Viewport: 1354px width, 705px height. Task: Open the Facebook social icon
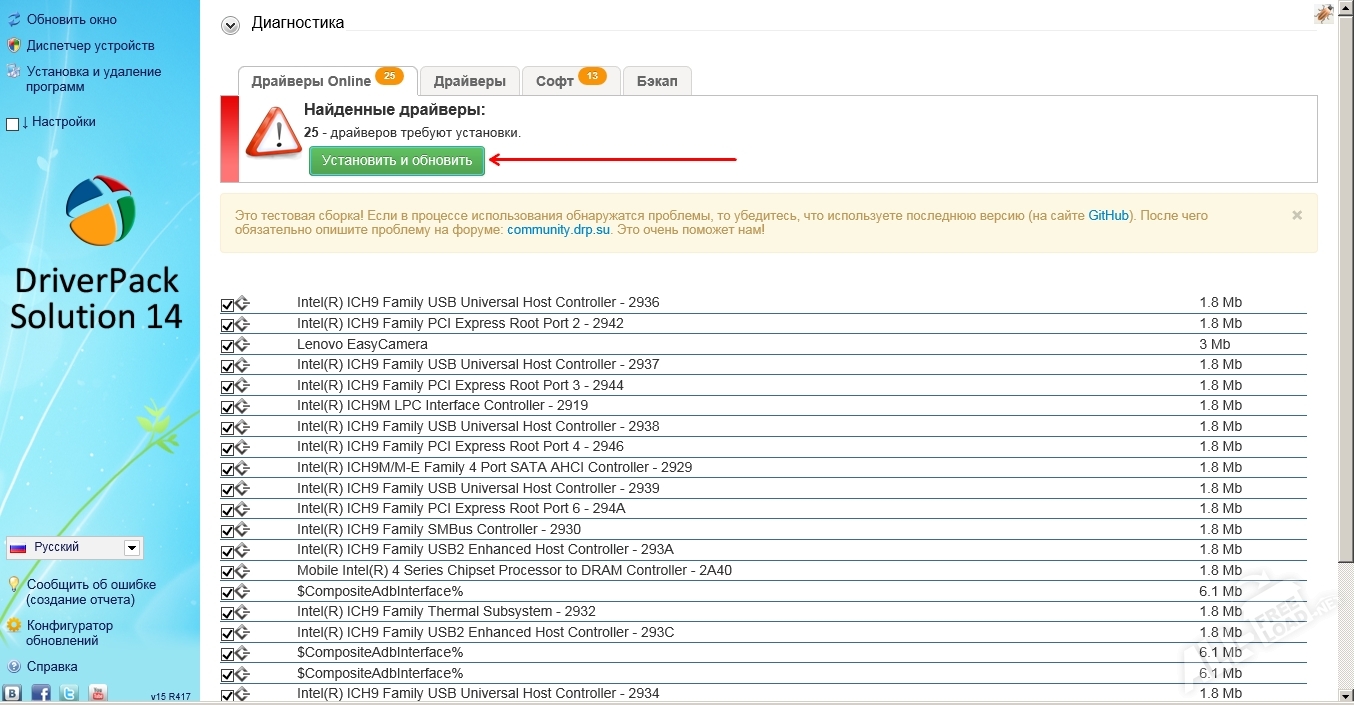[41, 692]
